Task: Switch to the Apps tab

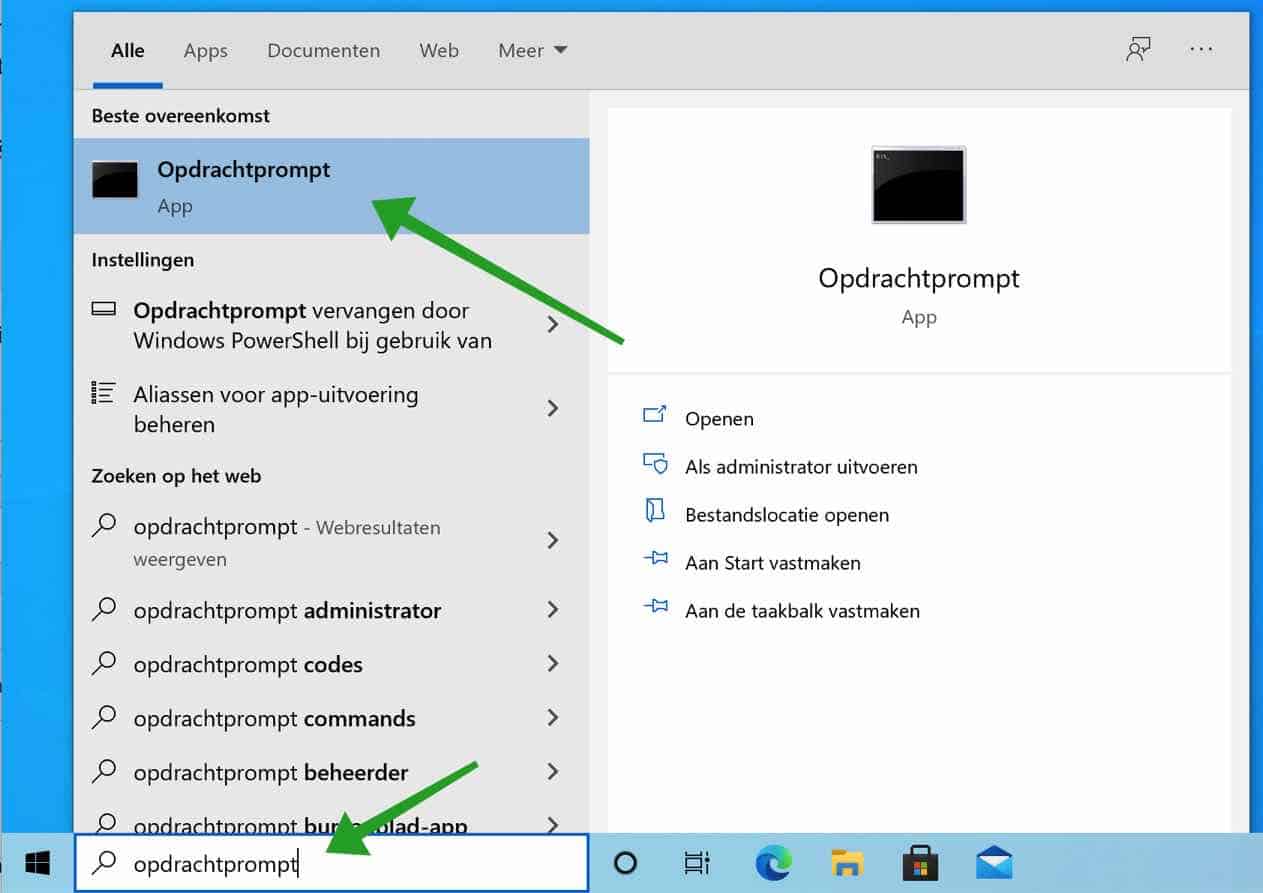Action: (x=205, y=50)
